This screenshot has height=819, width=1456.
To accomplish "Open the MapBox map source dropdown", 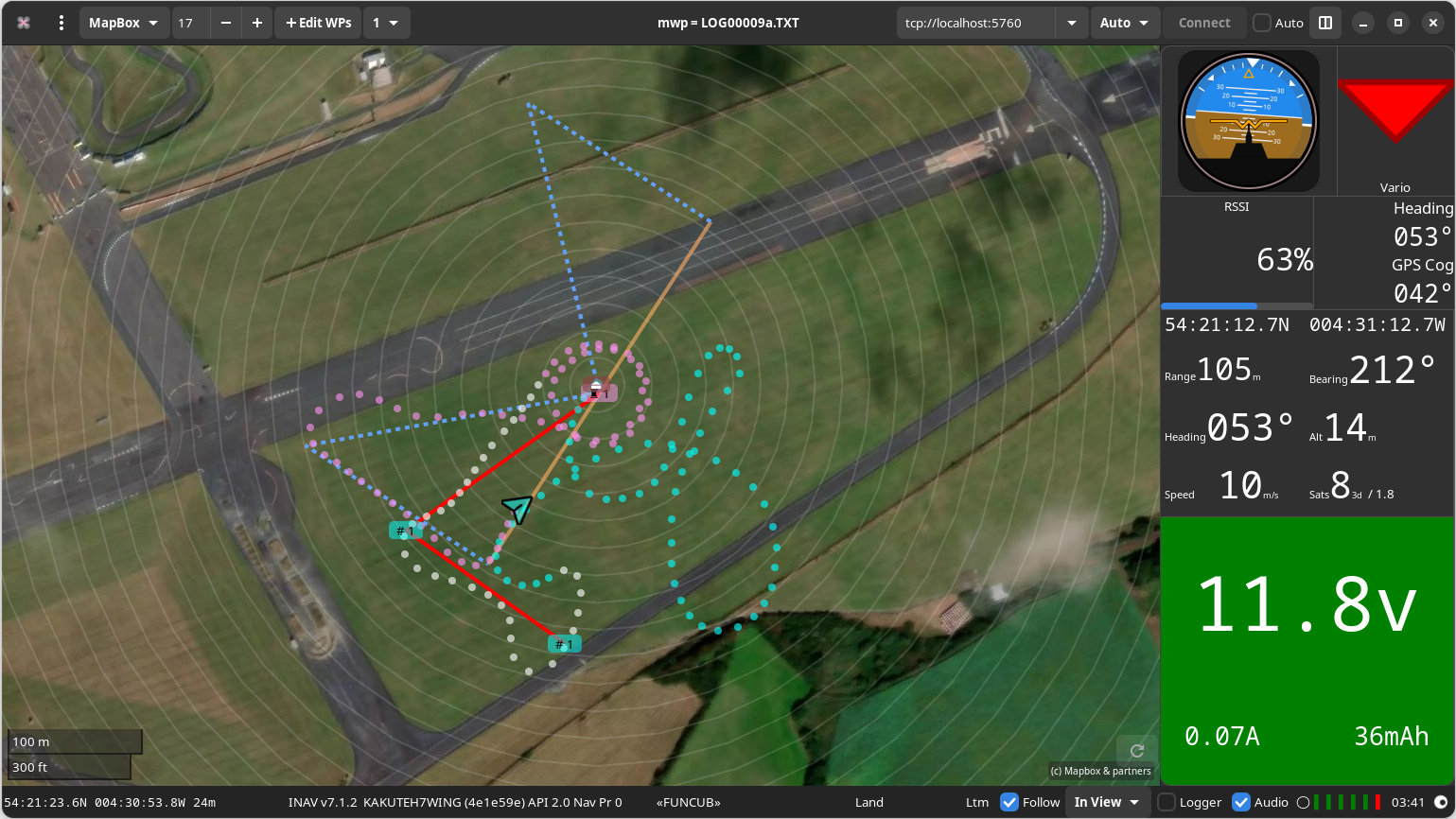I will (124, 23).
